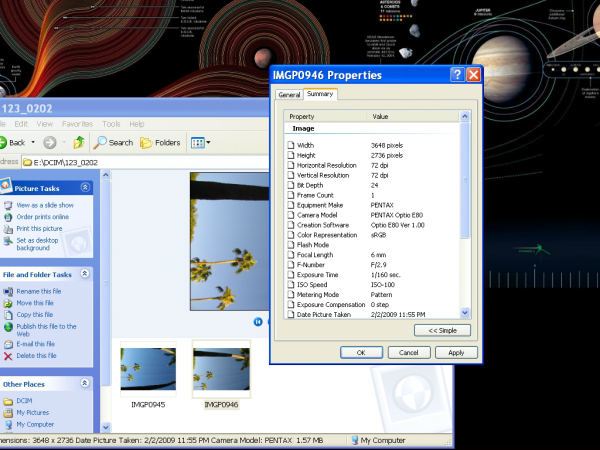
Task: Go up one folder level
Action: [x=78, y=142]
